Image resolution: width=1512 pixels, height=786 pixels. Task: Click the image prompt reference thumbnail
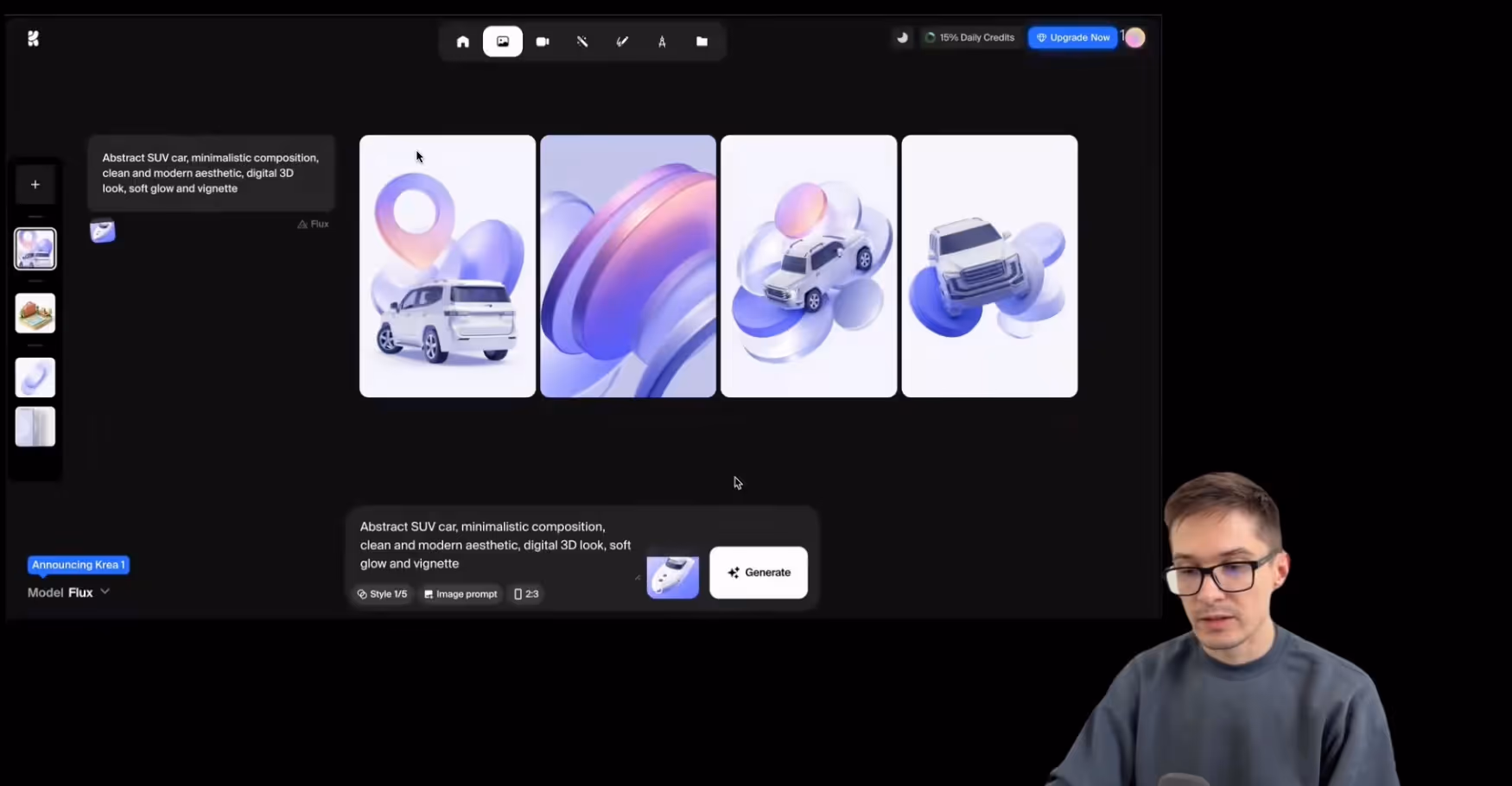click(673, 574)
